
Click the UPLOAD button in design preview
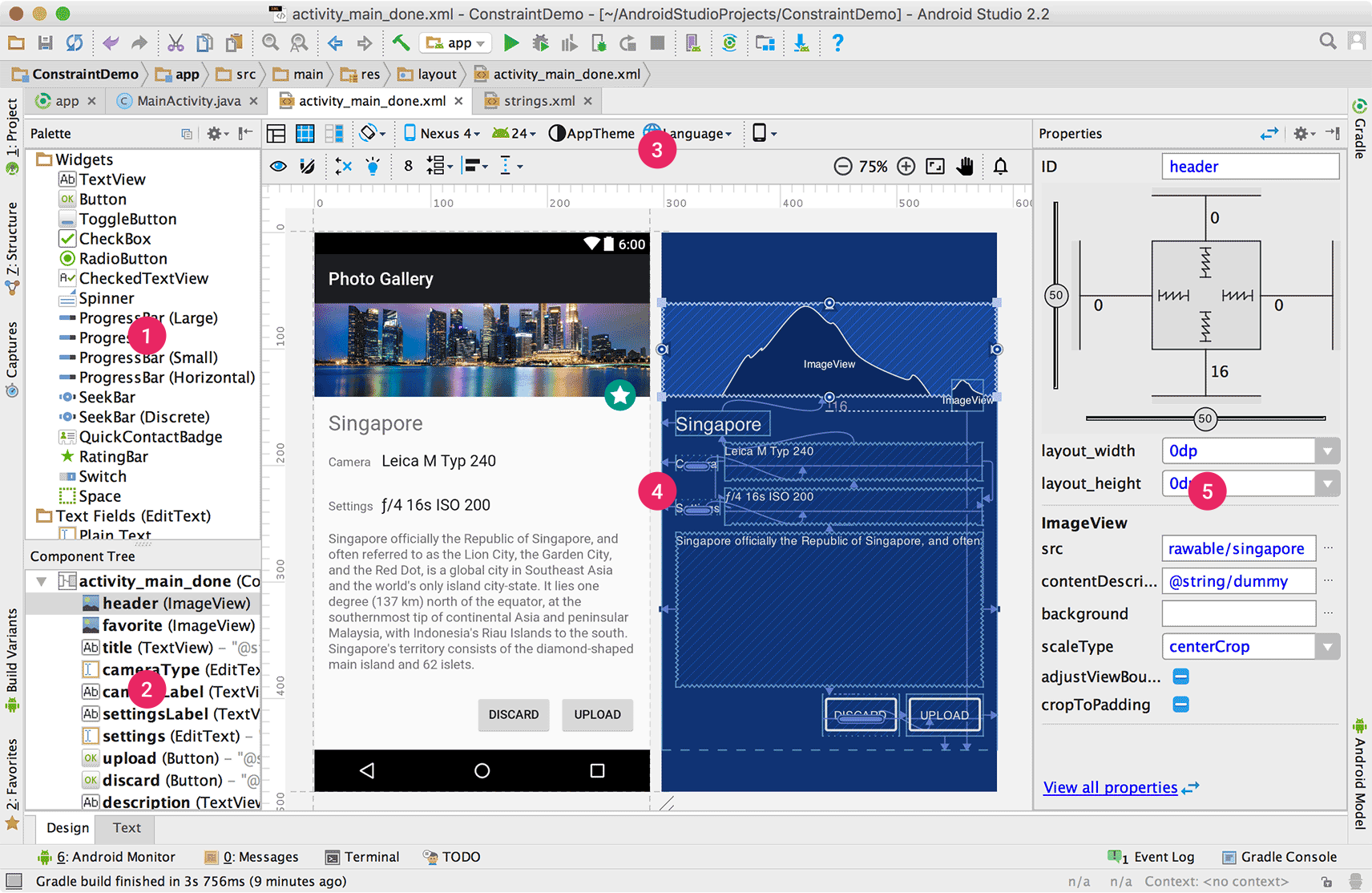click(x=597, y=714)
